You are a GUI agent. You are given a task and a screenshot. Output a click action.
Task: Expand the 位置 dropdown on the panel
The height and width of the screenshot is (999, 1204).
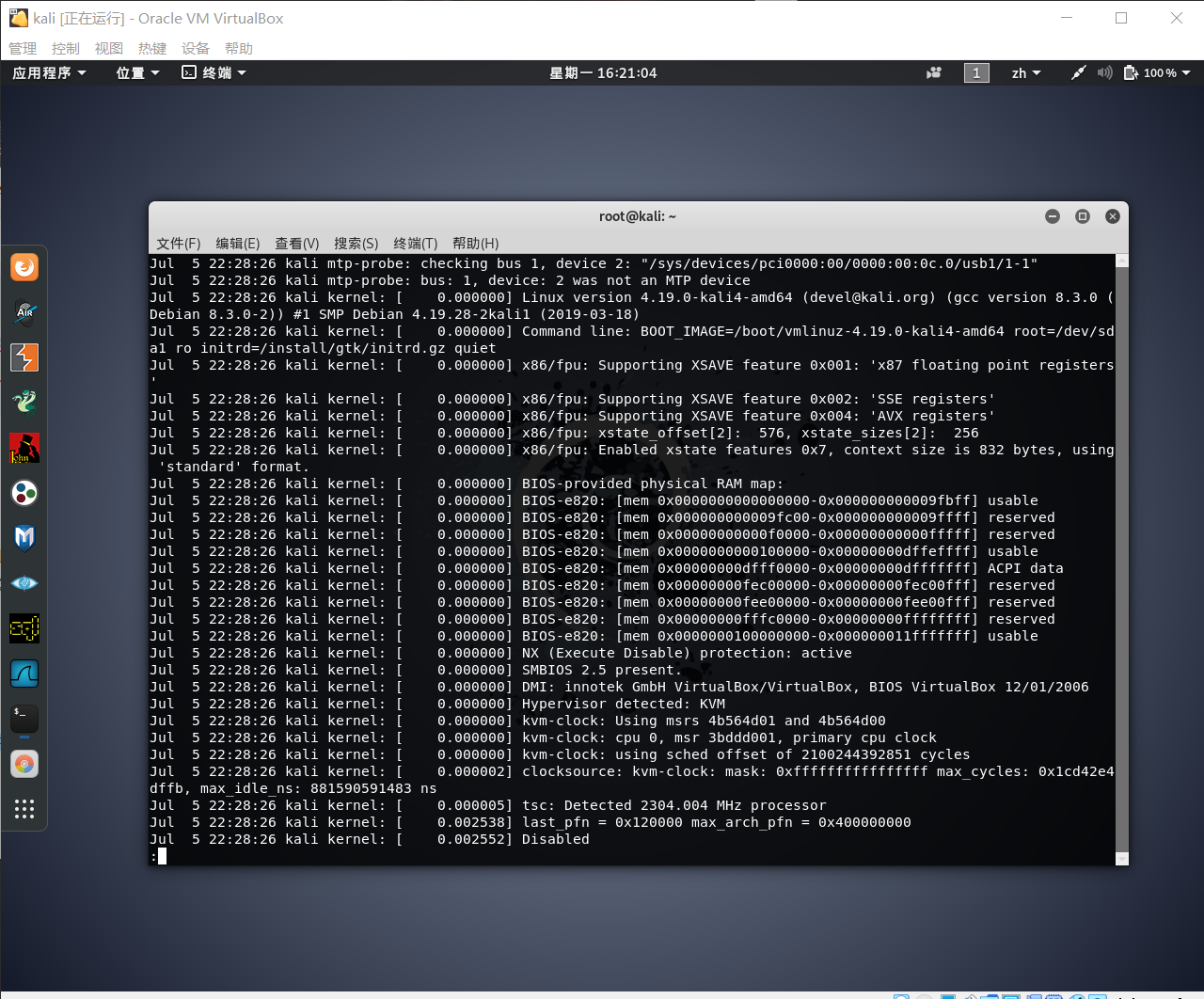(136, 72)
